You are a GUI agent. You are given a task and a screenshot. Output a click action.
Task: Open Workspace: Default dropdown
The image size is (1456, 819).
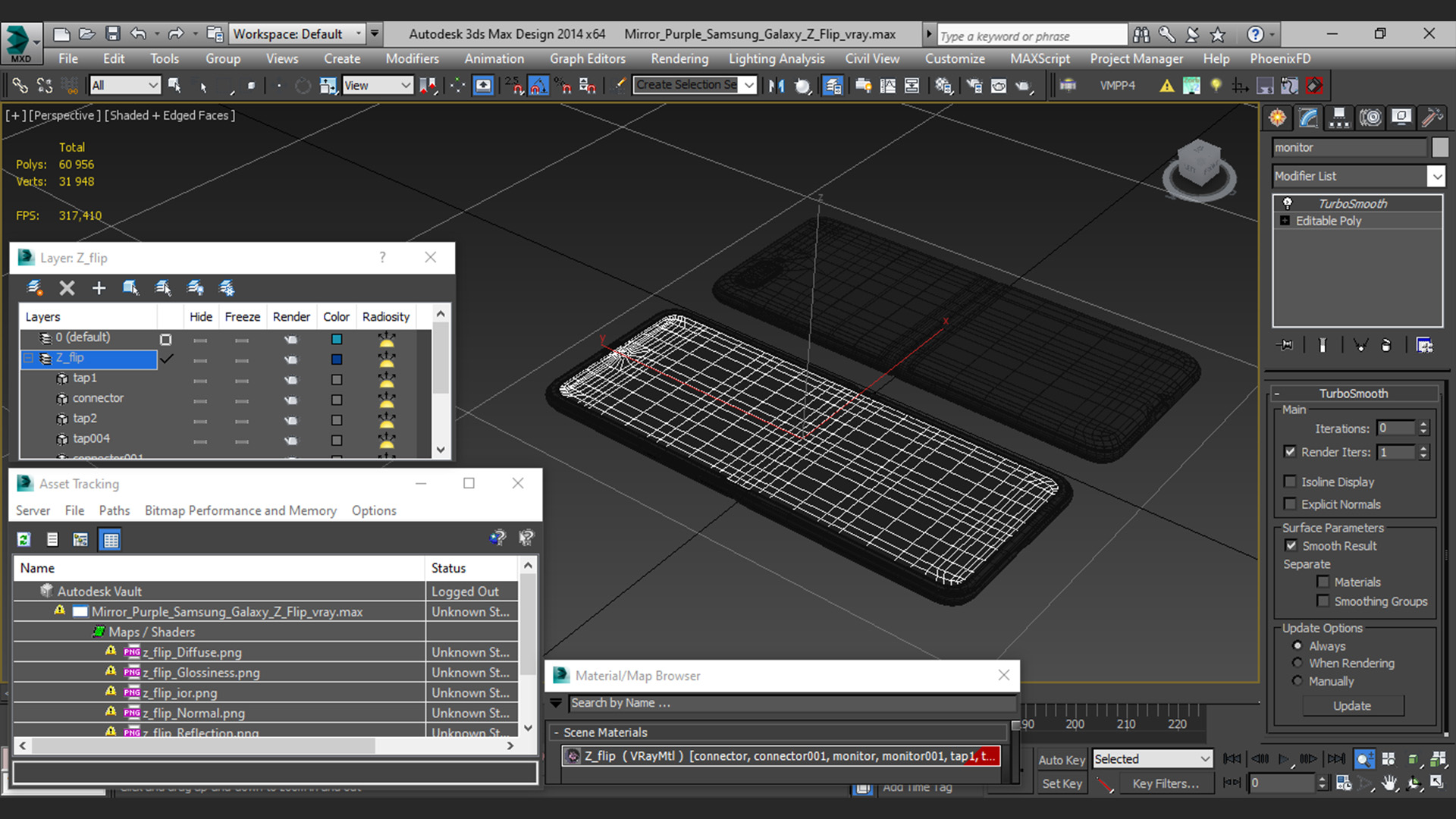click(297, 33)
